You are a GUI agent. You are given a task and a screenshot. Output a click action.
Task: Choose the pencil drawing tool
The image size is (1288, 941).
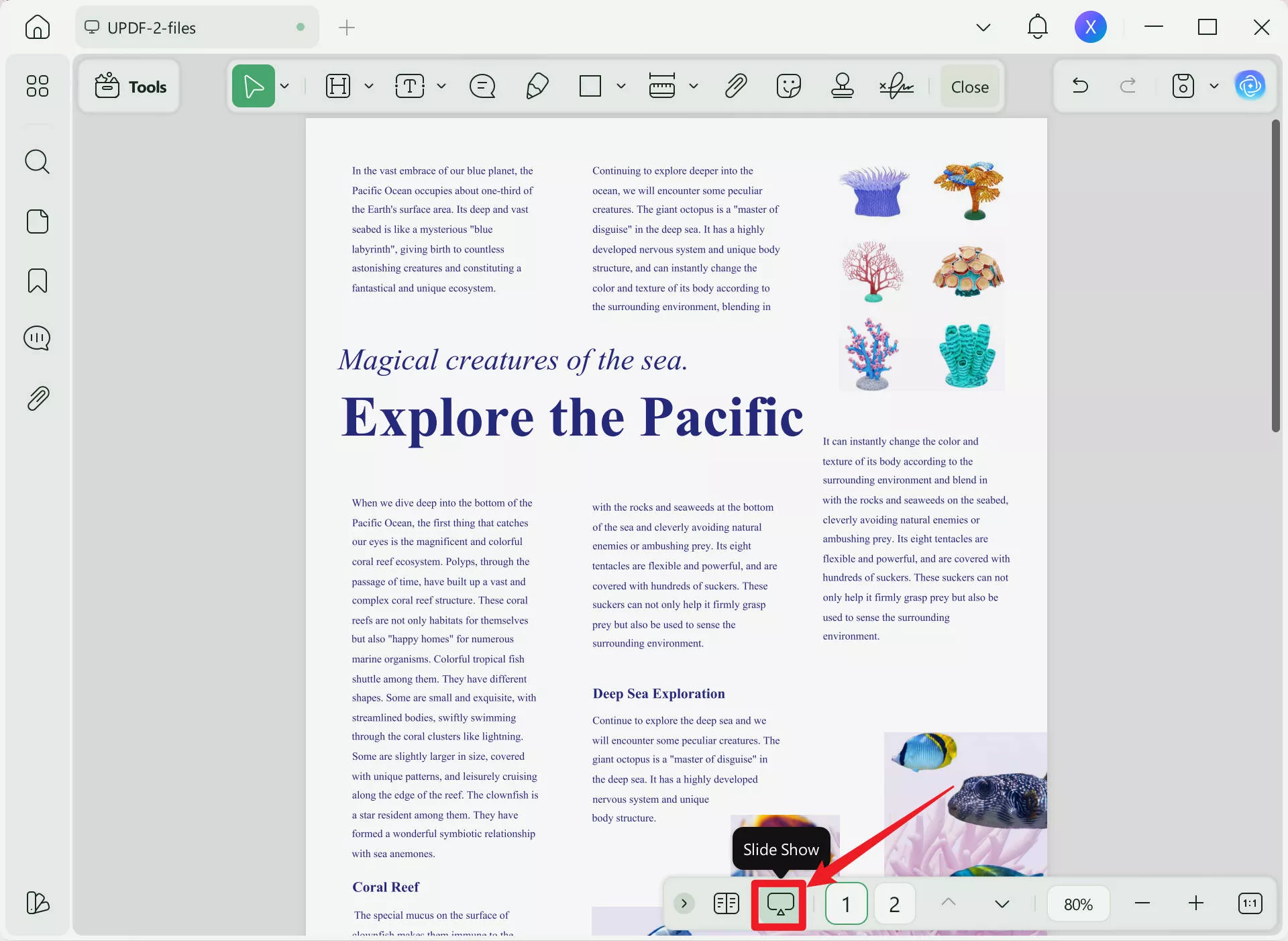pyautogui.click(x=537, y=87)
